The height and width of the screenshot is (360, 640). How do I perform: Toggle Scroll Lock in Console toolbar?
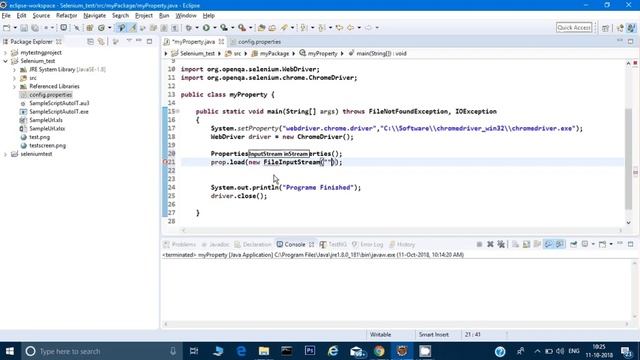tap(526, 244)
